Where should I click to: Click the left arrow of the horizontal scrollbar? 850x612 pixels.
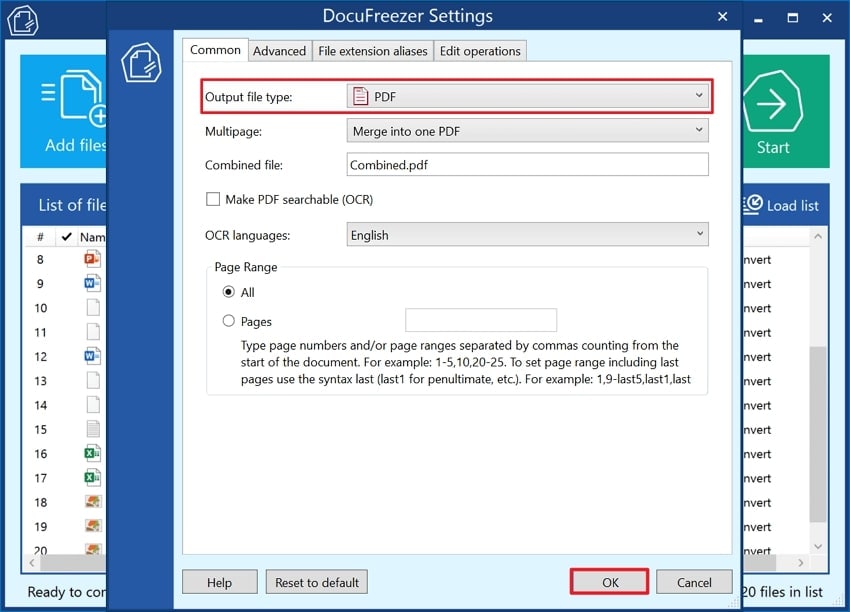click(32, 563)
